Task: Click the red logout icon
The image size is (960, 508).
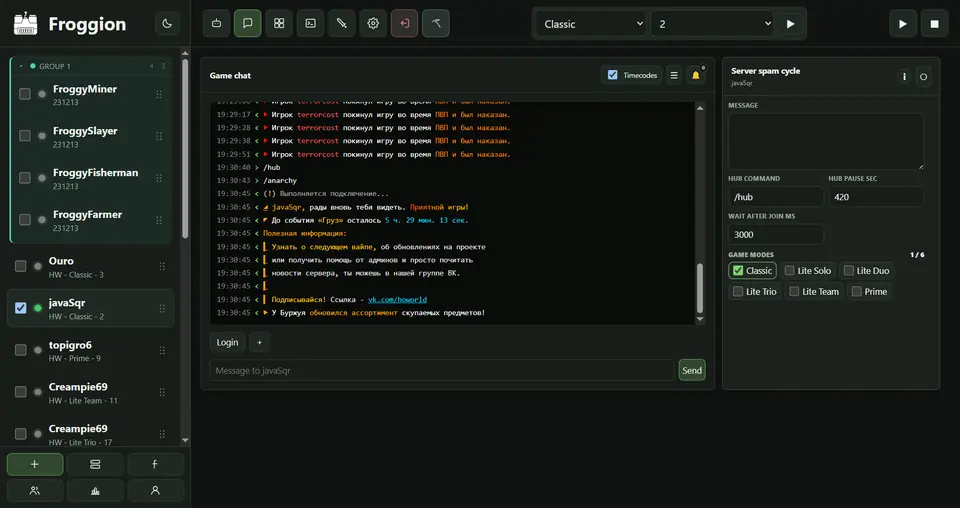Action: (x=405, y=23)
